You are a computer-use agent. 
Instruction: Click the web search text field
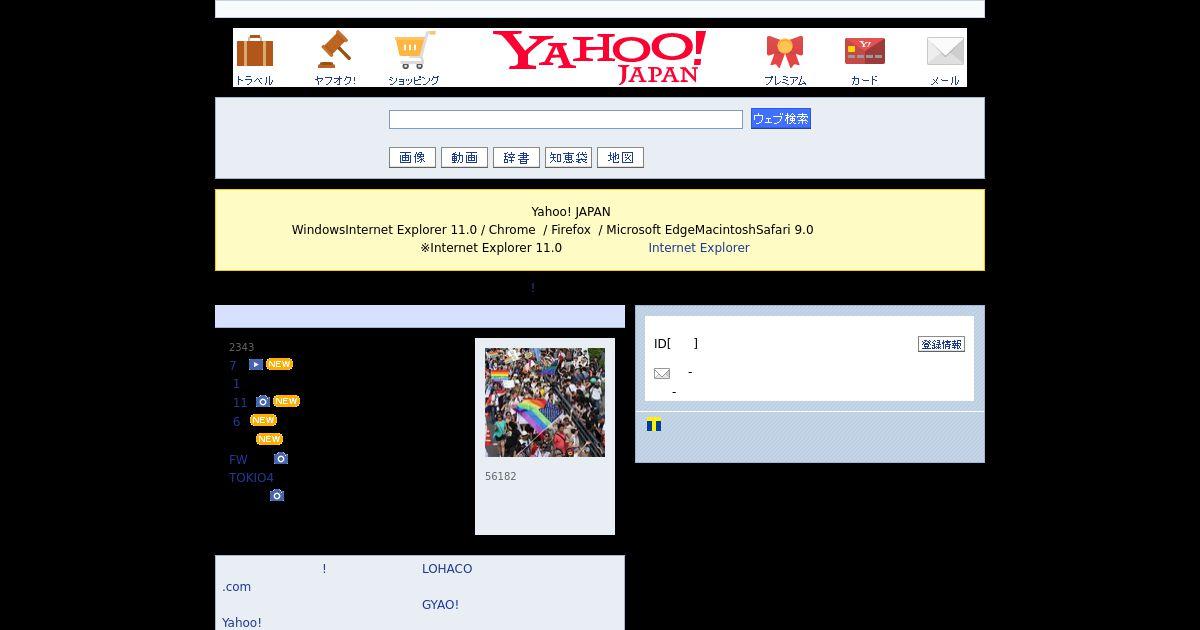[566, 119]
